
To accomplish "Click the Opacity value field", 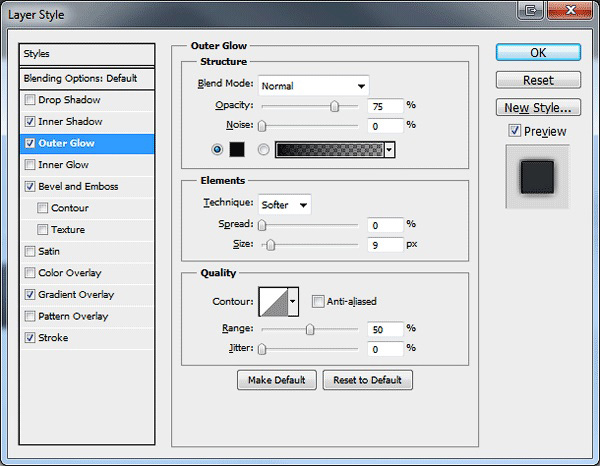I will tap(385, 106).
